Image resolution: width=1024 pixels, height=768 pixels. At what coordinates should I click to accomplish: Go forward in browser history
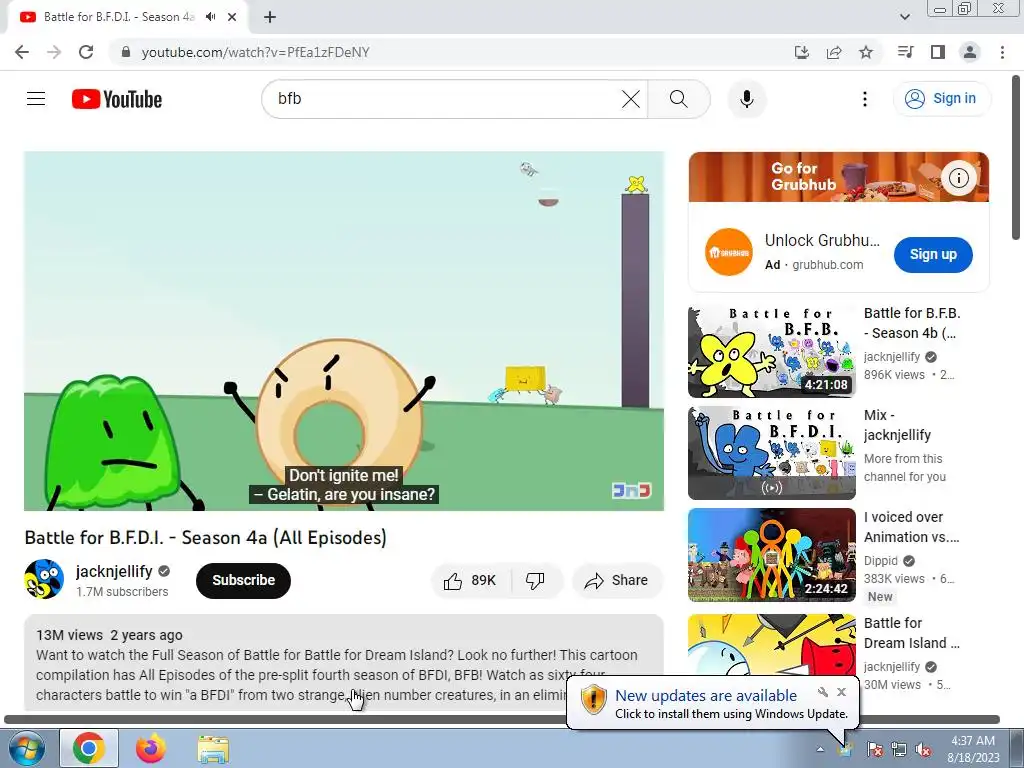pos(54,52)
